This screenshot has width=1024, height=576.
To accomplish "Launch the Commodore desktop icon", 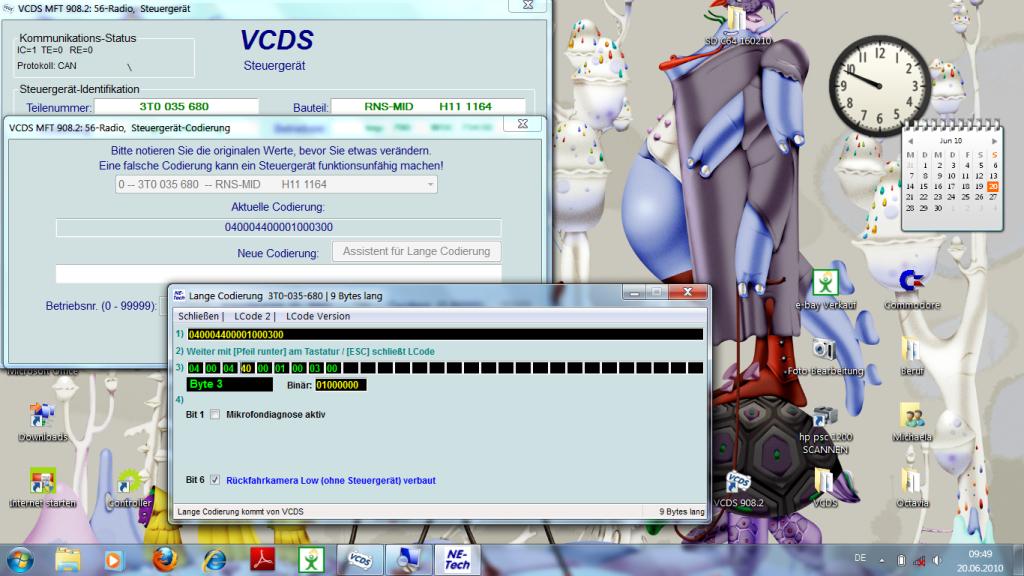I will [912, 289].
